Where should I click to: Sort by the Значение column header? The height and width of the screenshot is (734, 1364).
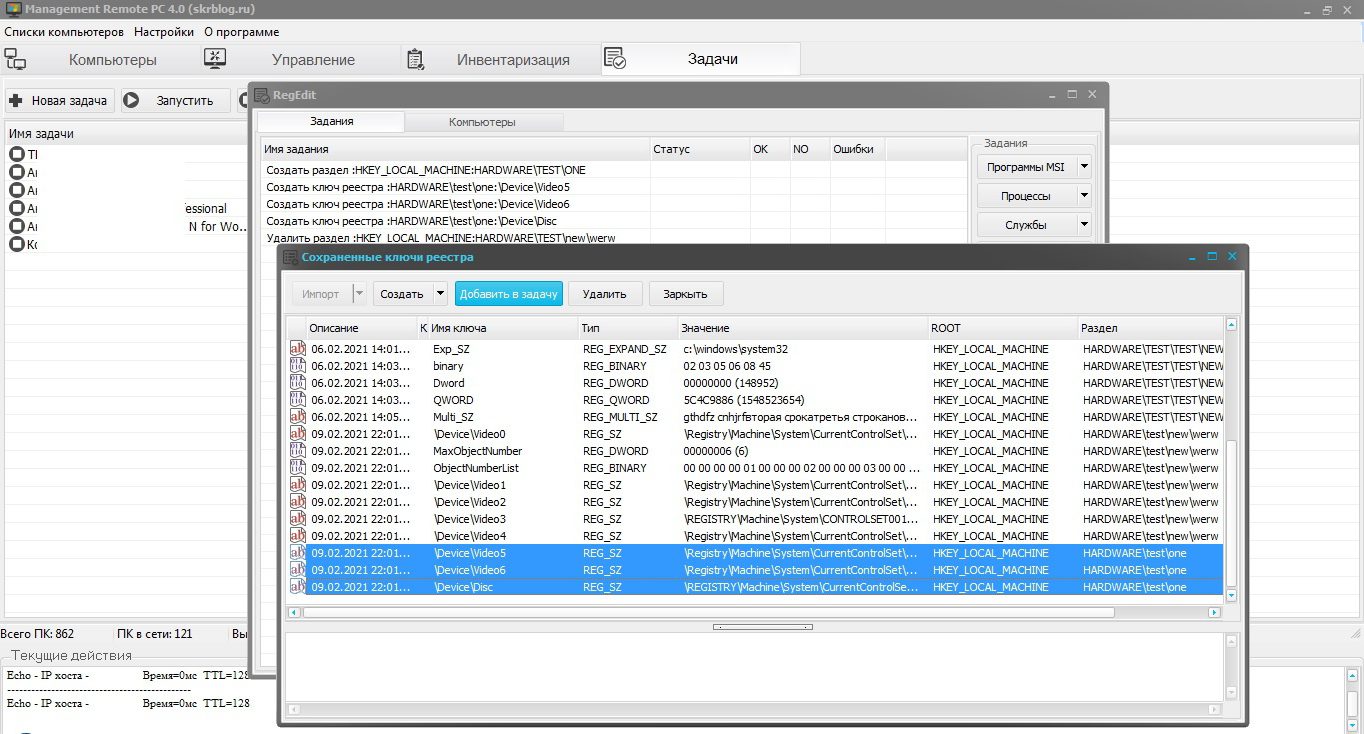[803, 328]
